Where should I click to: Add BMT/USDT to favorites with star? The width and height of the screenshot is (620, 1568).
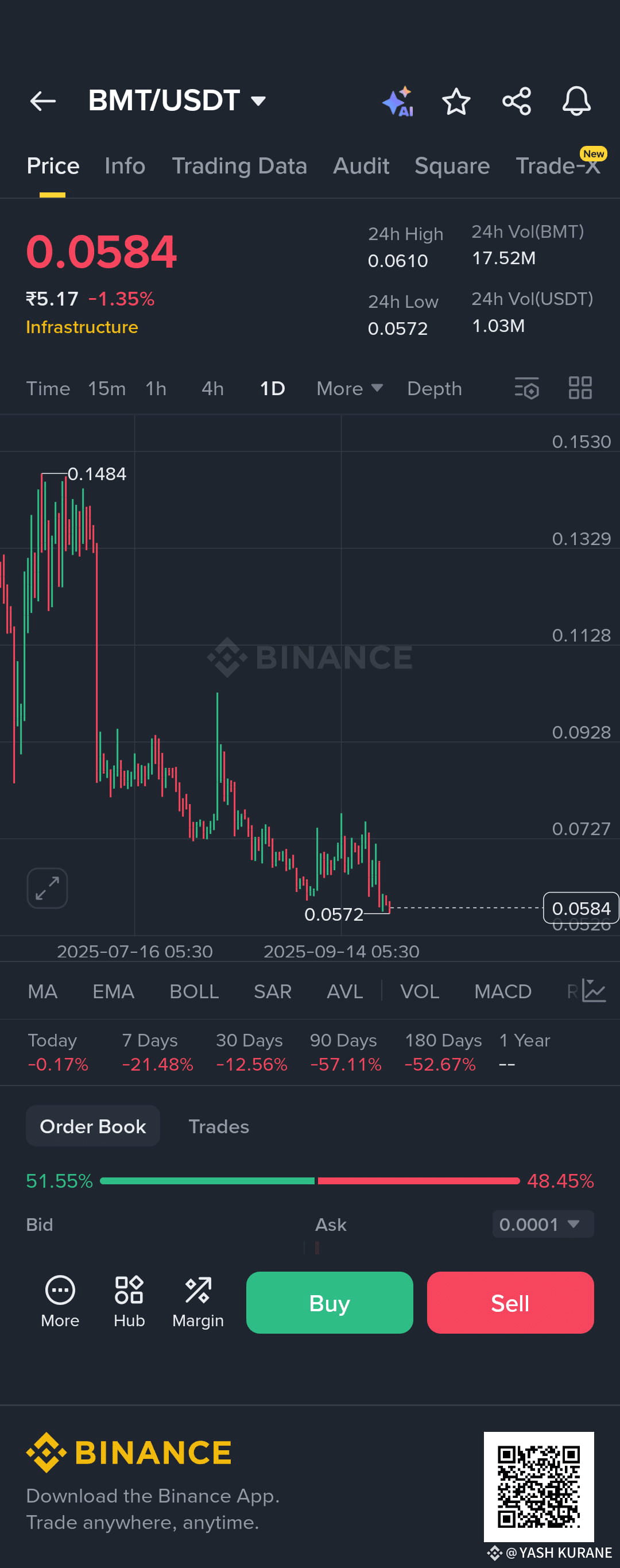[x=456, y=101]
